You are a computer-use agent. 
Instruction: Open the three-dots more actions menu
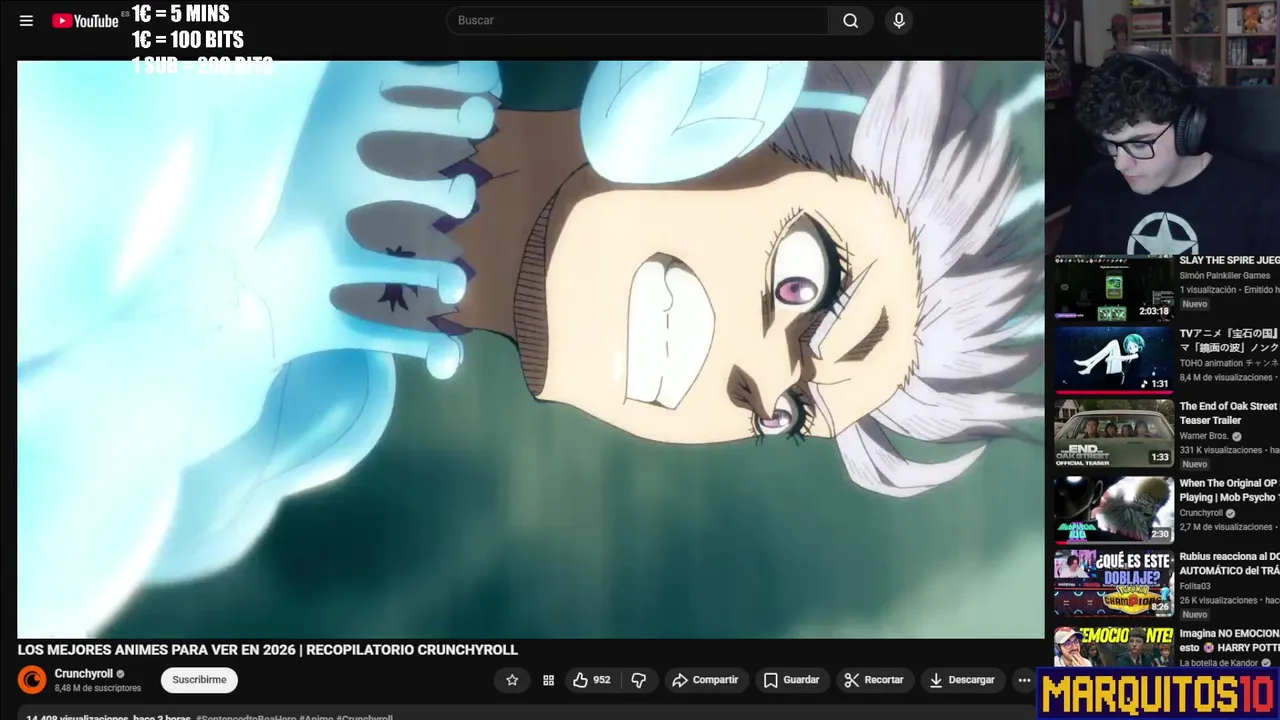pyautogui.click(x=1024, y=680)
